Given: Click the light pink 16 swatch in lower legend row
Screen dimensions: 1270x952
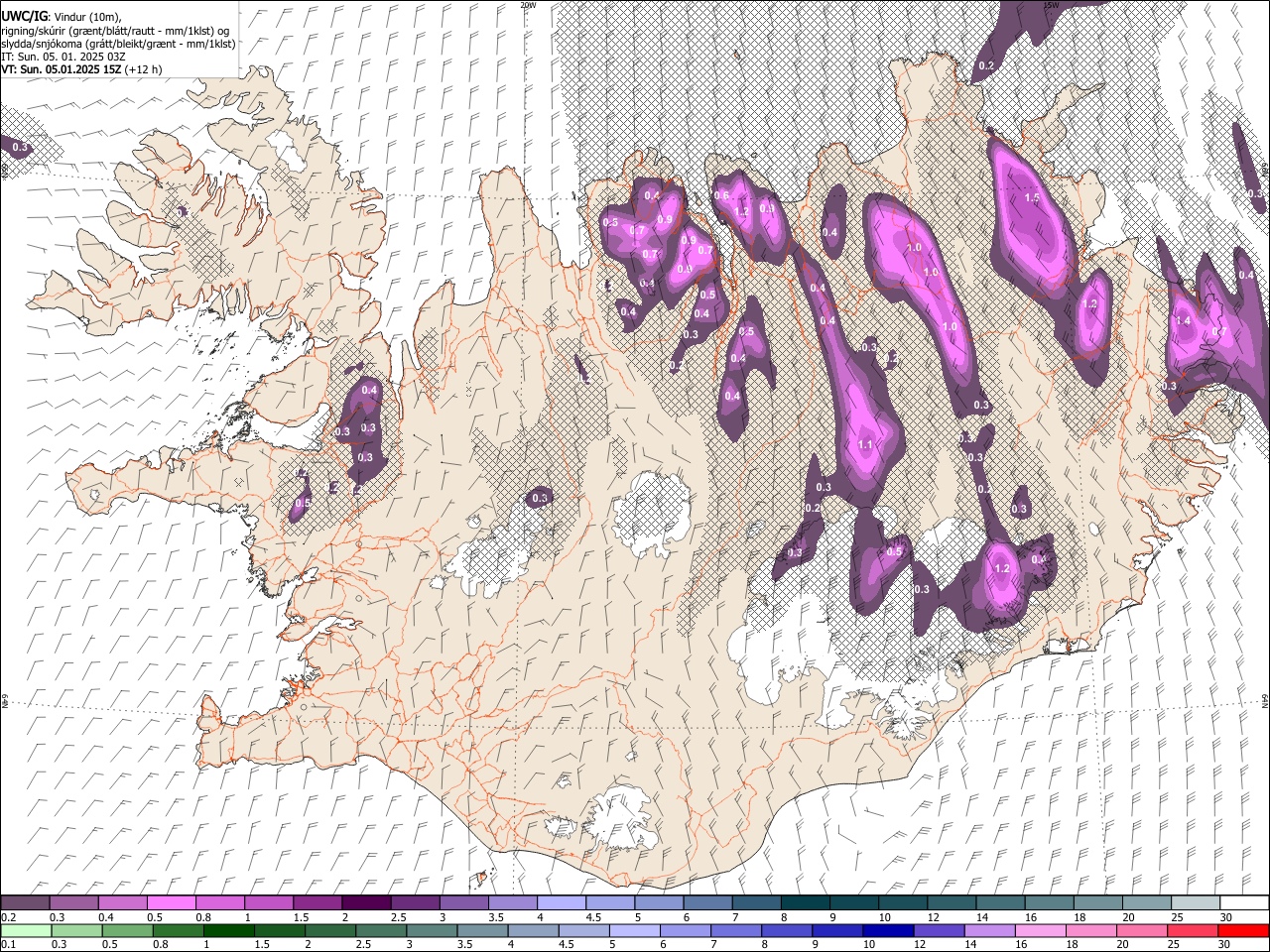Looking at the screenshot, I should click(x=1040, y=931).
